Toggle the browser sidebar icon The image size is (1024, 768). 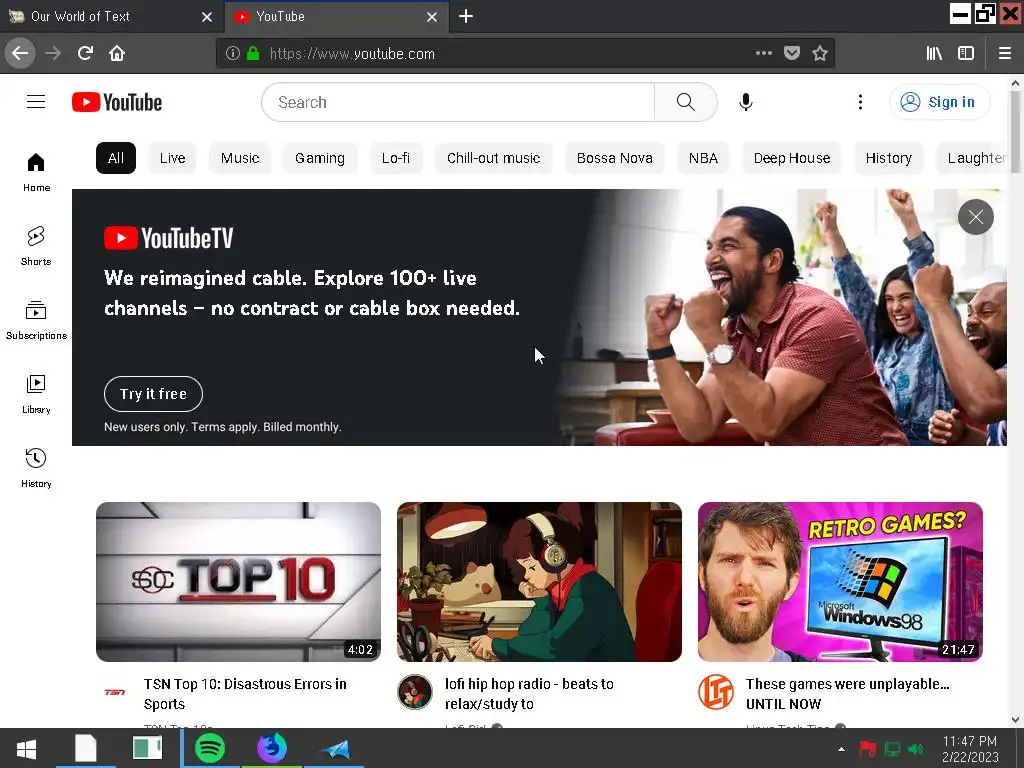[966, 54]
